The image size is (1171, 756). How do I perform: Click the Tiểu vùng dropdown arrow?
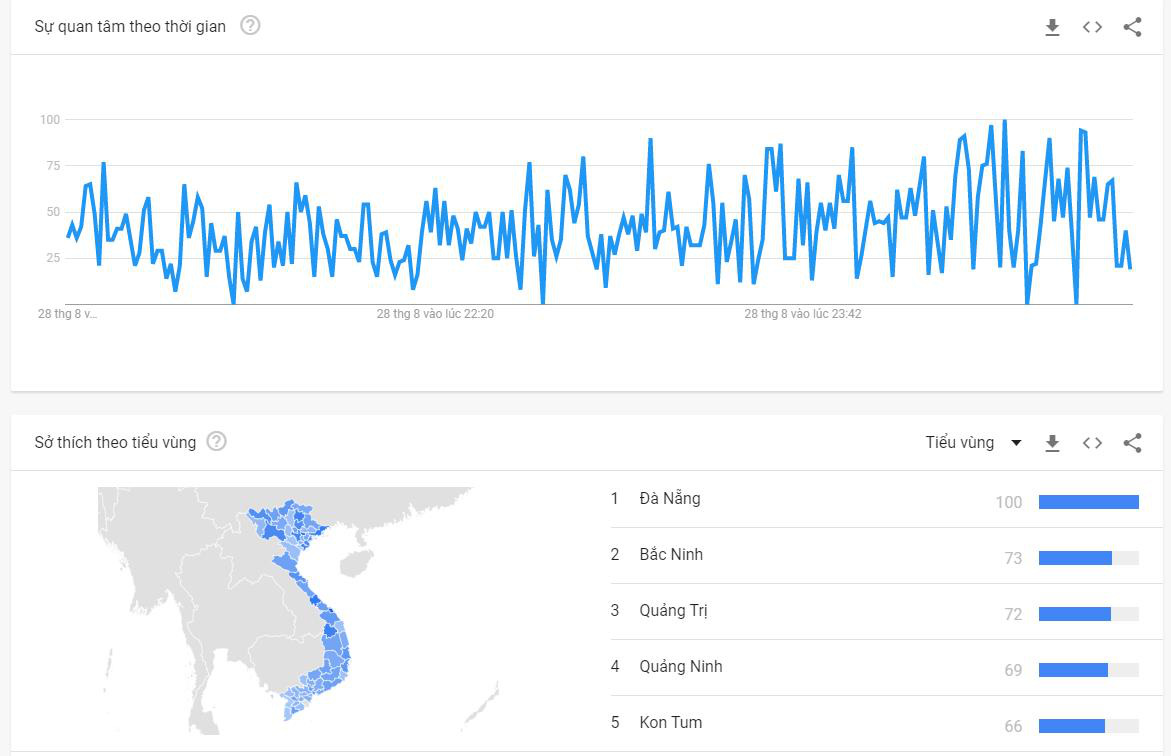tap(1016, 443)
